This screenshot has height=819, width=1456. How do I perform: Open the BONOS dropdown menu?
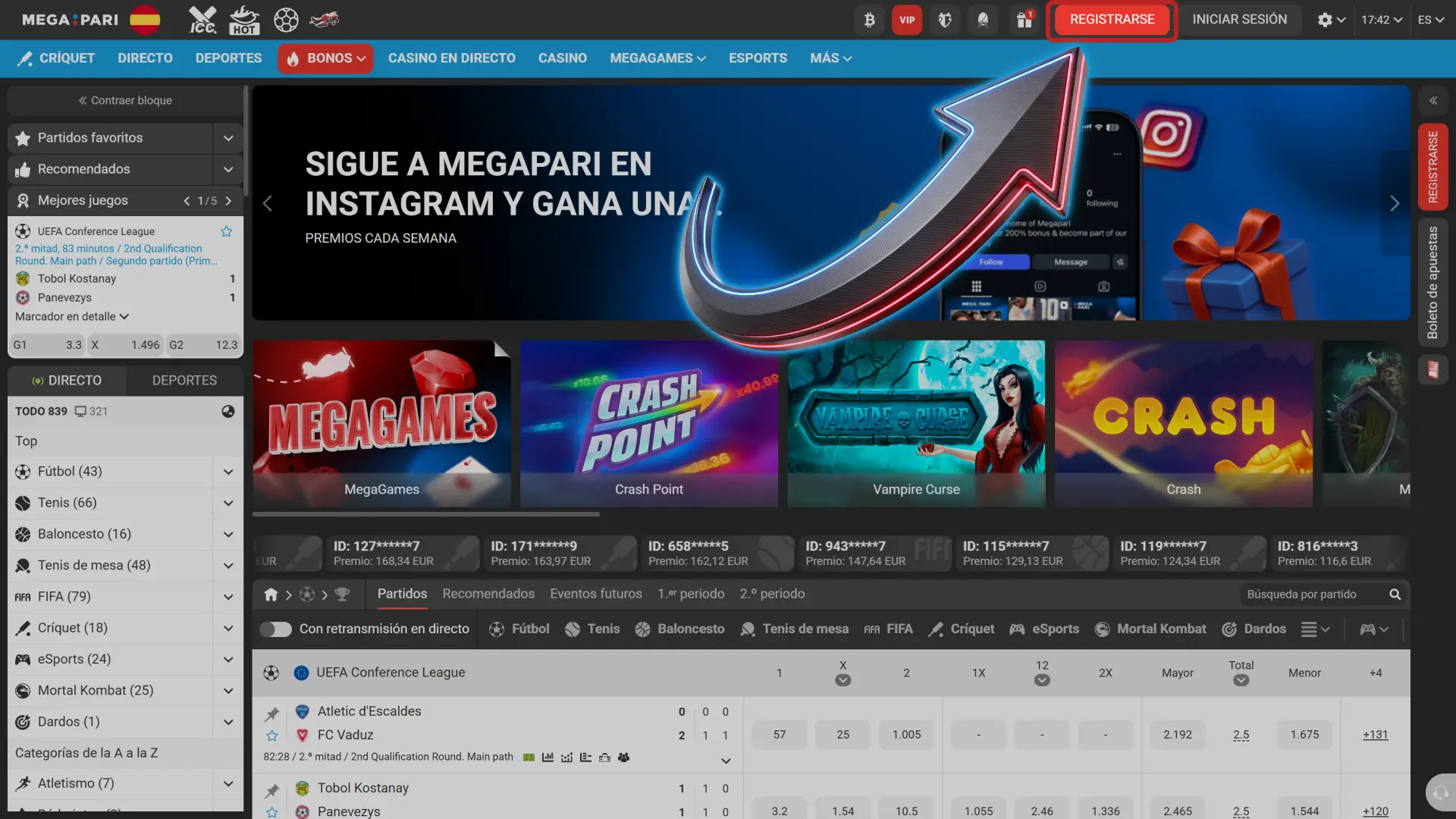(325, 58)
